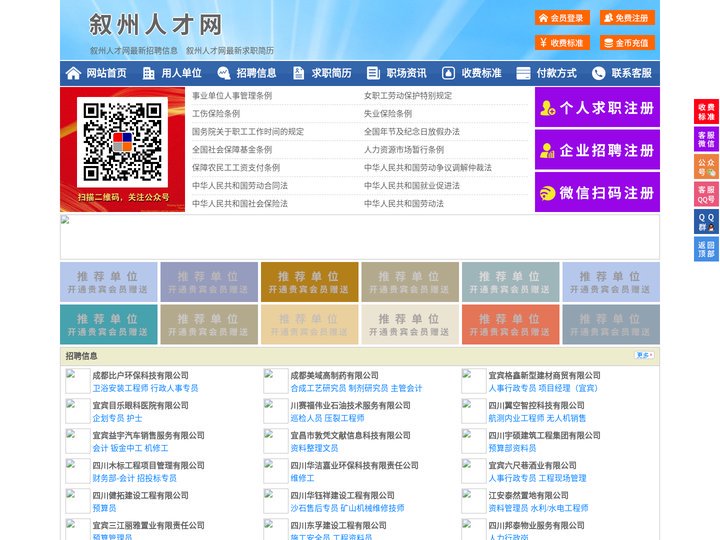The width and height of the screenshot is (720, 540).
Task: Click teal 推荐单位 tile in second row
Action: [x=108, y=324]
